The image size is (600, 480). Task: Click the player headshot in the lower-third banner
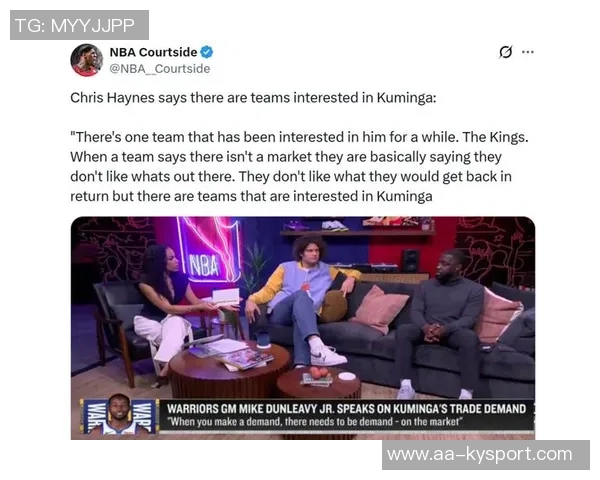[x=119, y=415]
